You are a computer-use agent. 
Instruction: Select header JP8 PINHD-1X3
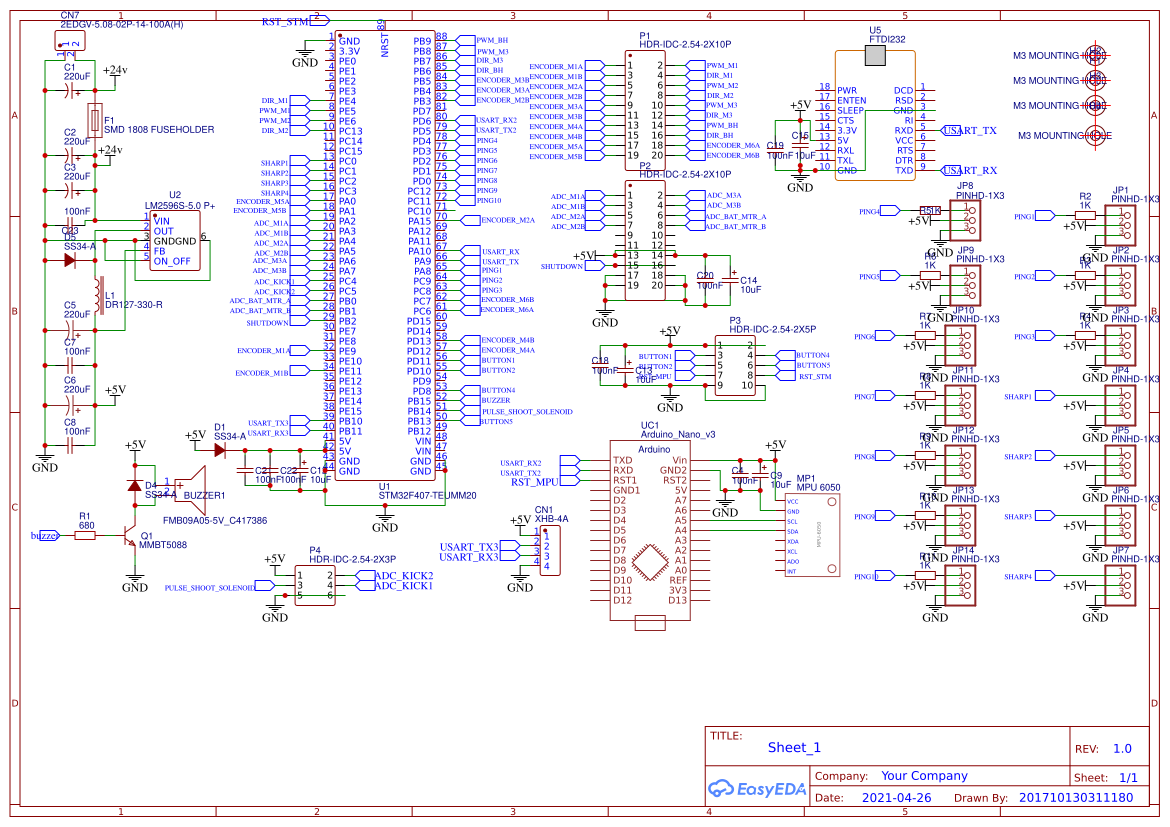963,220
